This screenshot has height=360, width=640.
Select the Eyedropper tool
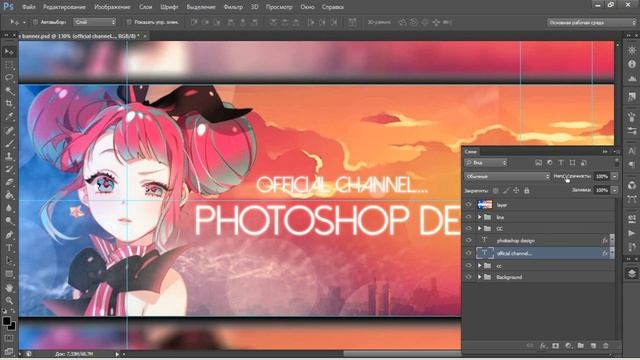9,117
